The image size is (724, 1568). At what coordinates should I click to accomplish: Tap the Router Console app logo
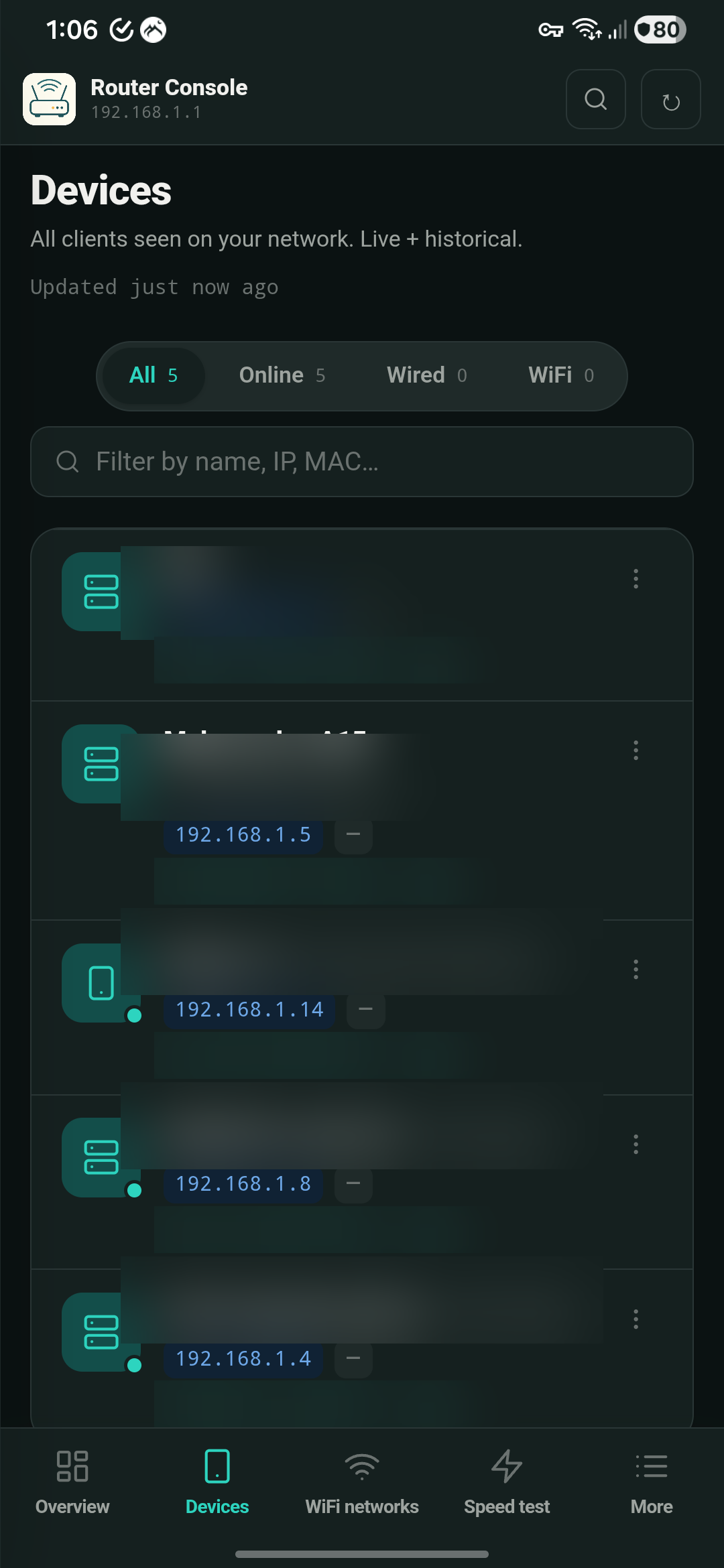click(49, 99)
